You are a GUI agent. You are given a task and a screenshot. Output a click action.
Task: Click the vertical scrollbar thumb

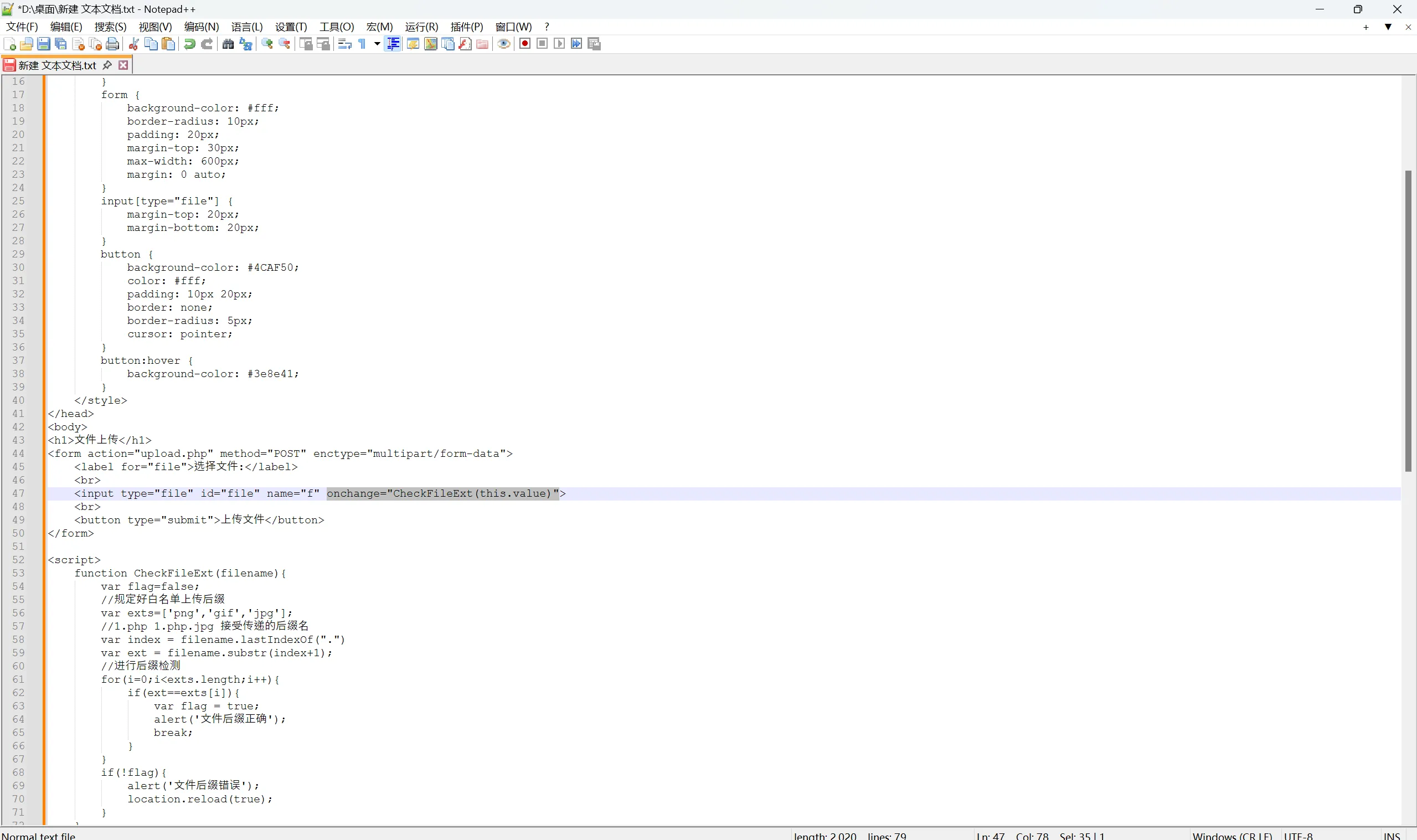point(1408,320)
